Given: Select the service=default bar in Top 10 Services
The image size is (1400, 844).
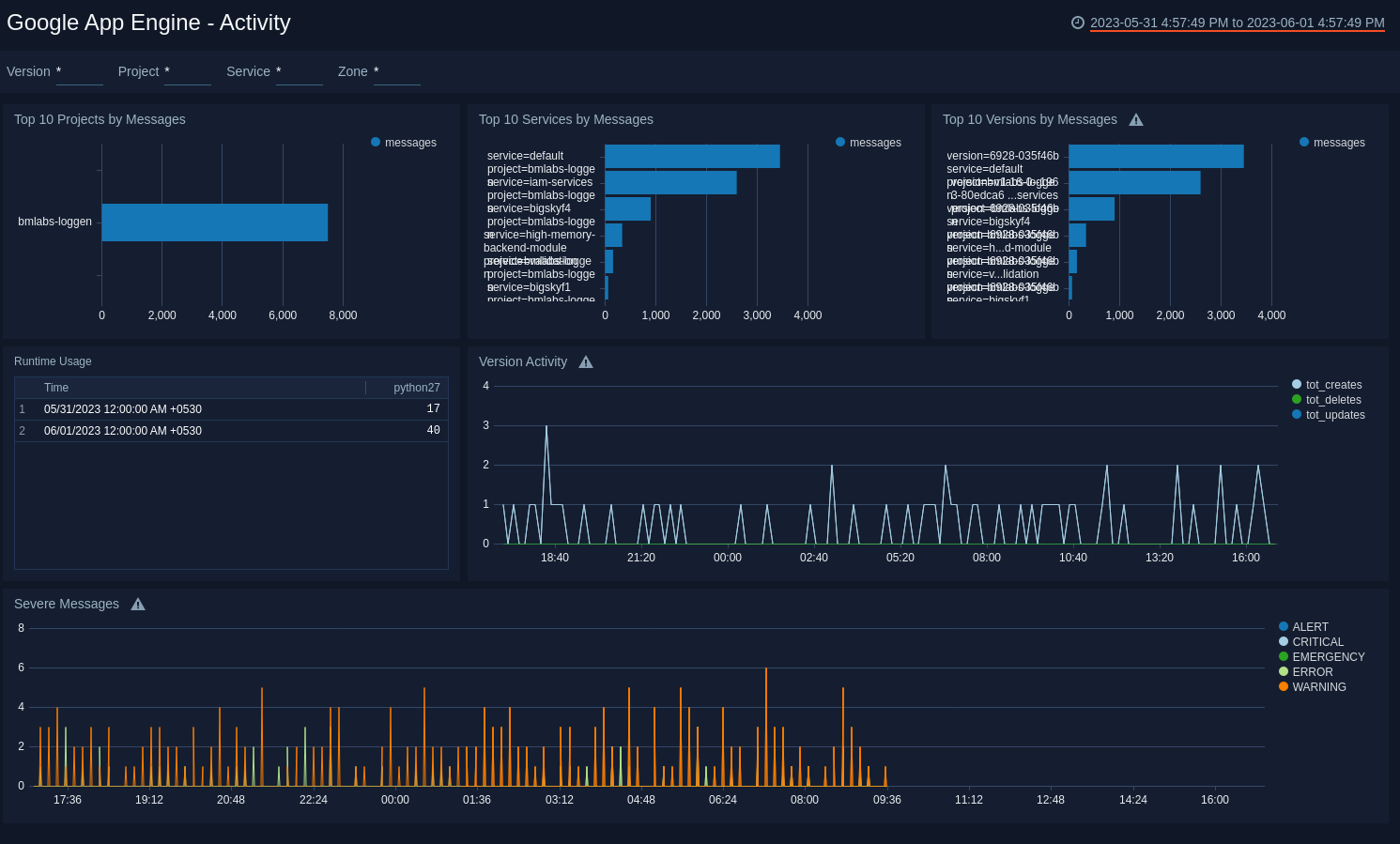Looking at the screenshot, I should point(692,156).
